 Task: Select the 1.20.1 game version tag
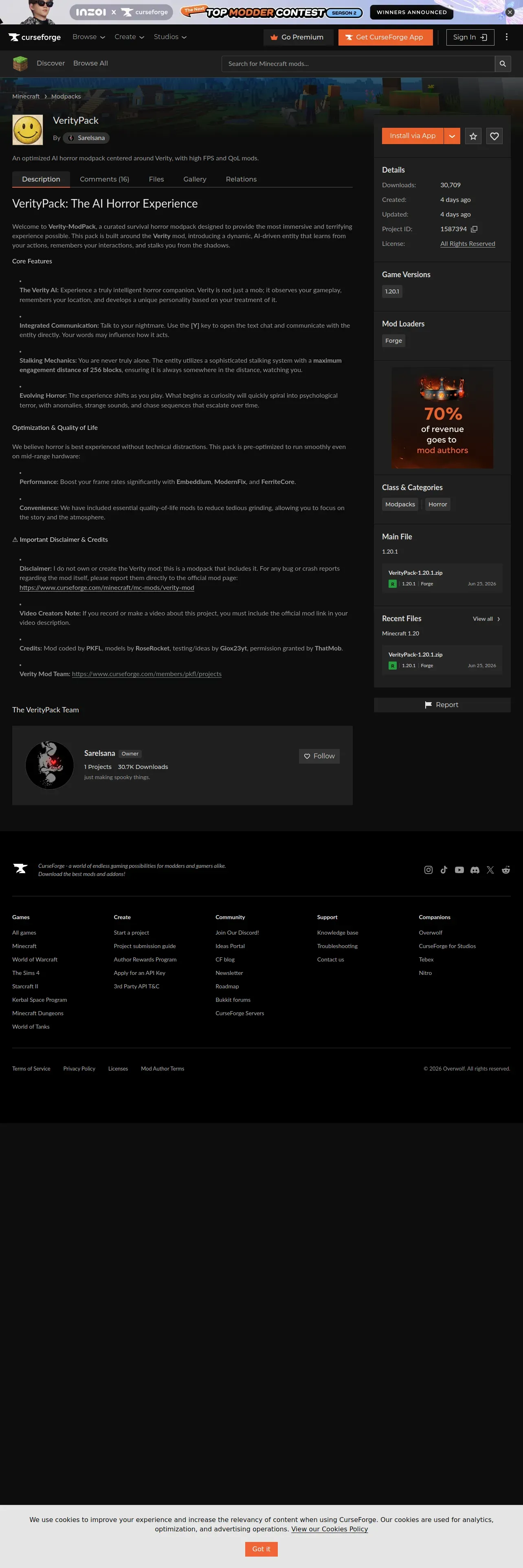coord(392,291)
